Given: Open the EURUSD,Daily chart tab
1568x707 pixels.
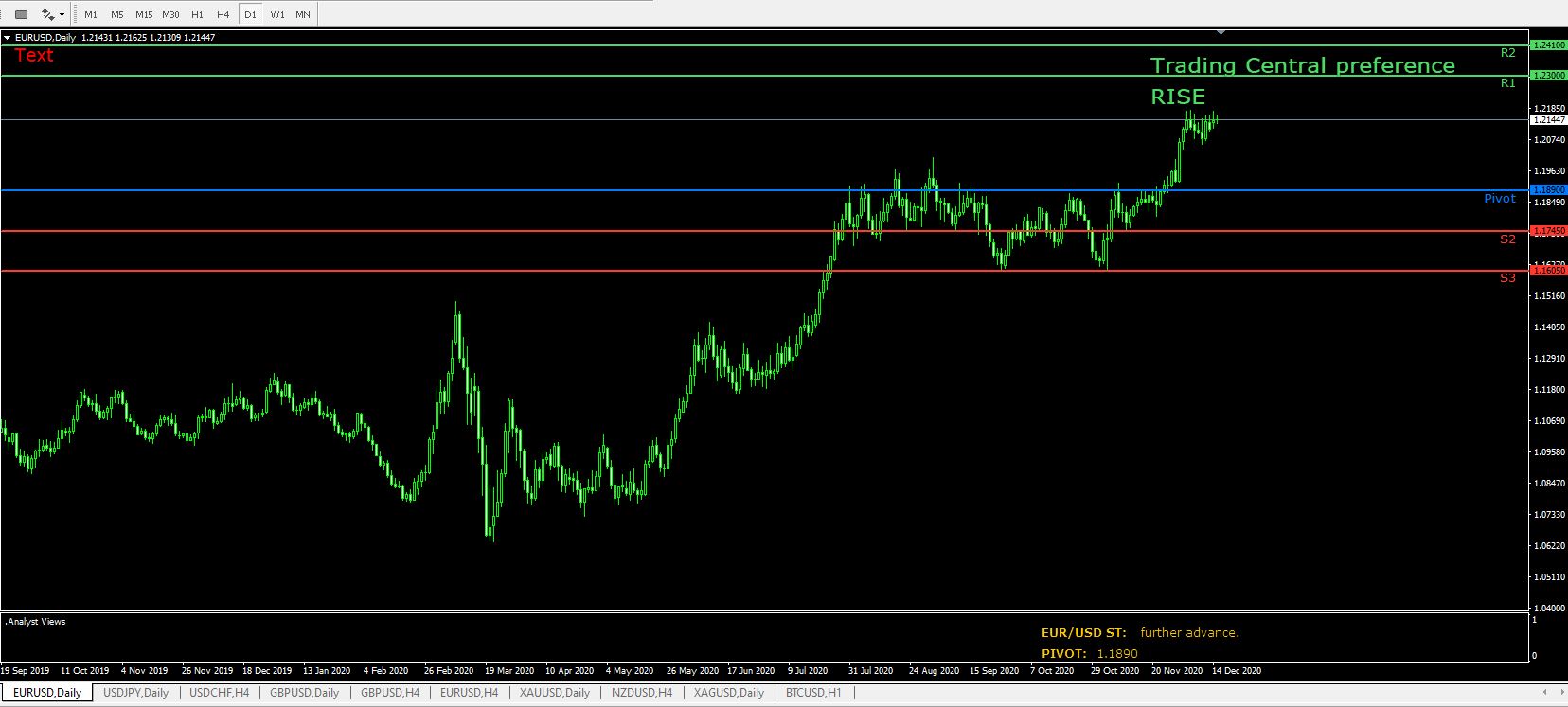Looking at the screenshot, I should [47, 692].
